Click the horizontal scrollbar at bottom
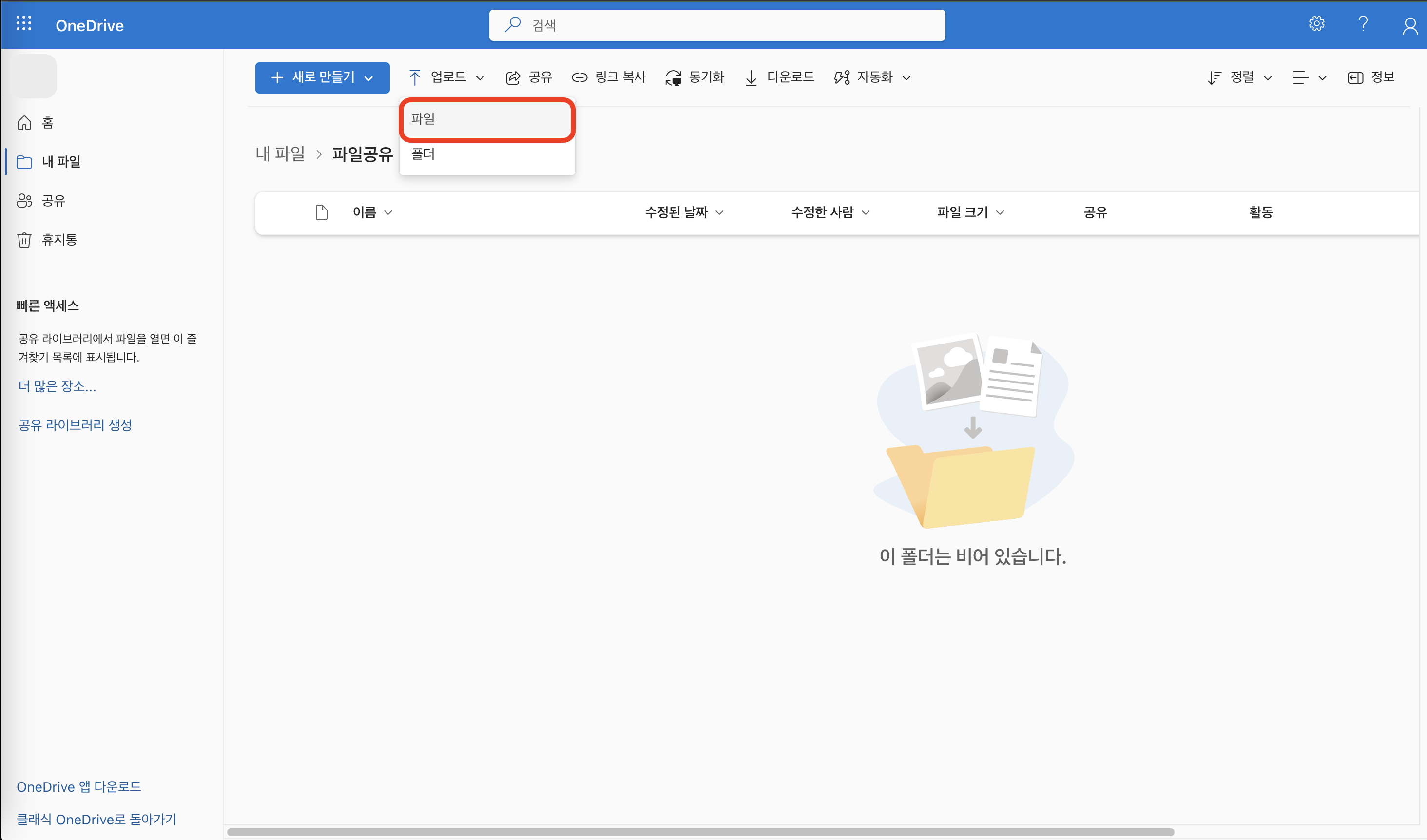This screenshot has height=840, width=1427. point(700,832)
